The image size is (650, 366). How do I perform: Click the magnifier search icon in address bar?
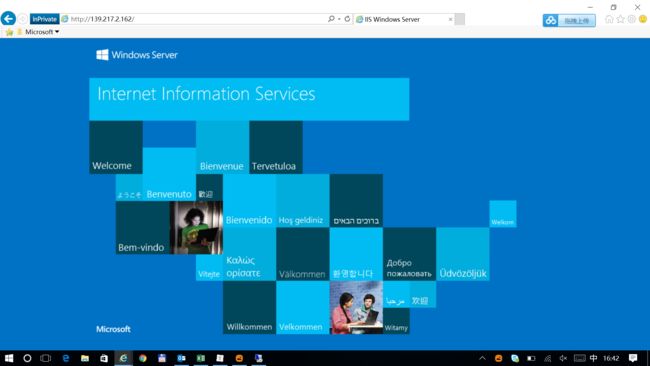pyautogui.click(x=331, y=19)
